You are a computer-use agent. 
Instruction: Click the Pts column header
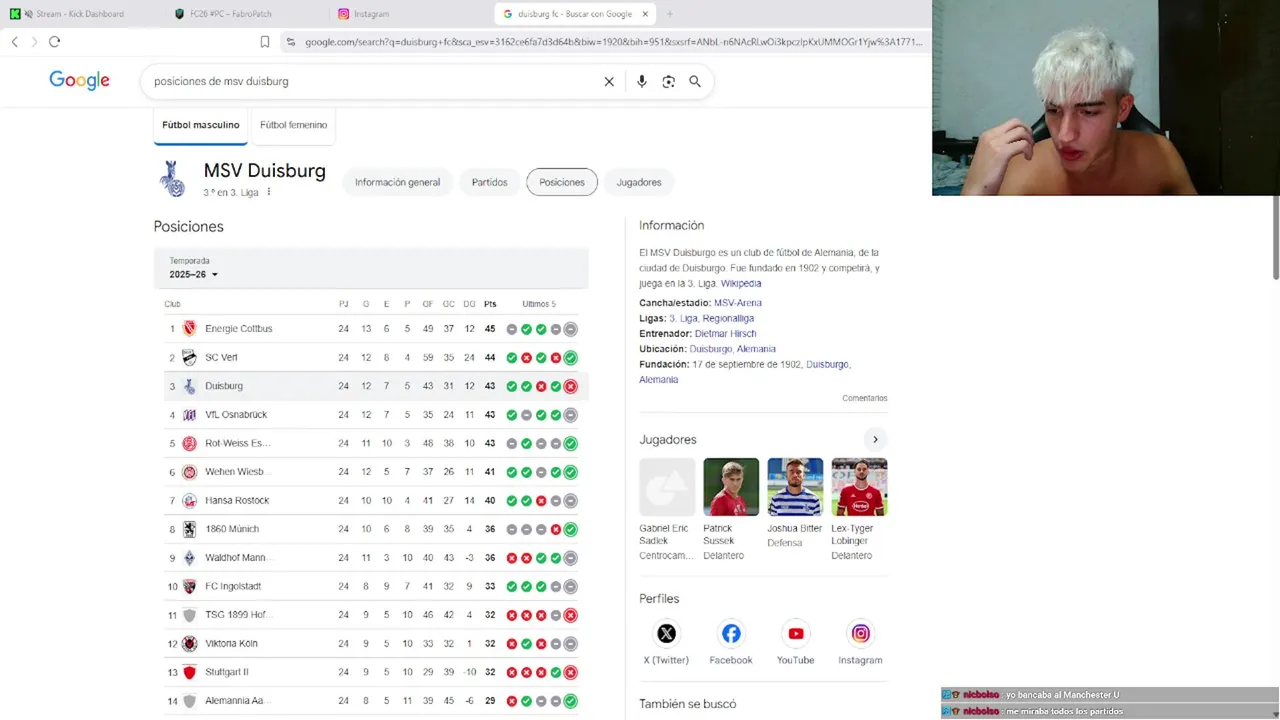490,304
